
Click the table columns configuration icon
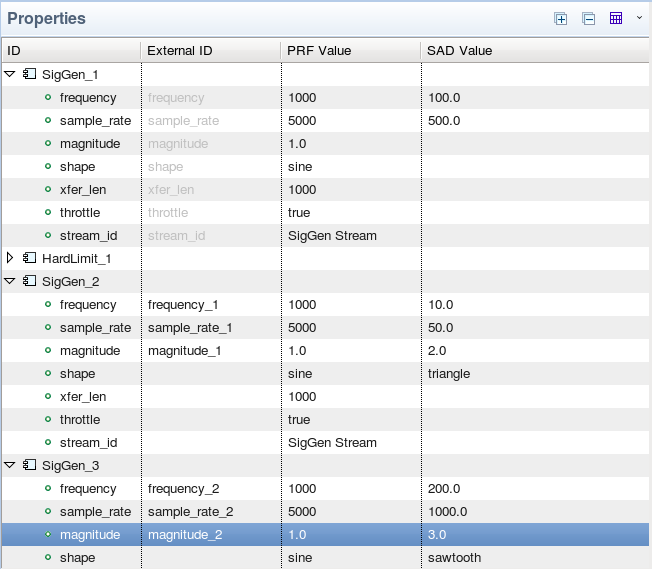pos(616,18)
